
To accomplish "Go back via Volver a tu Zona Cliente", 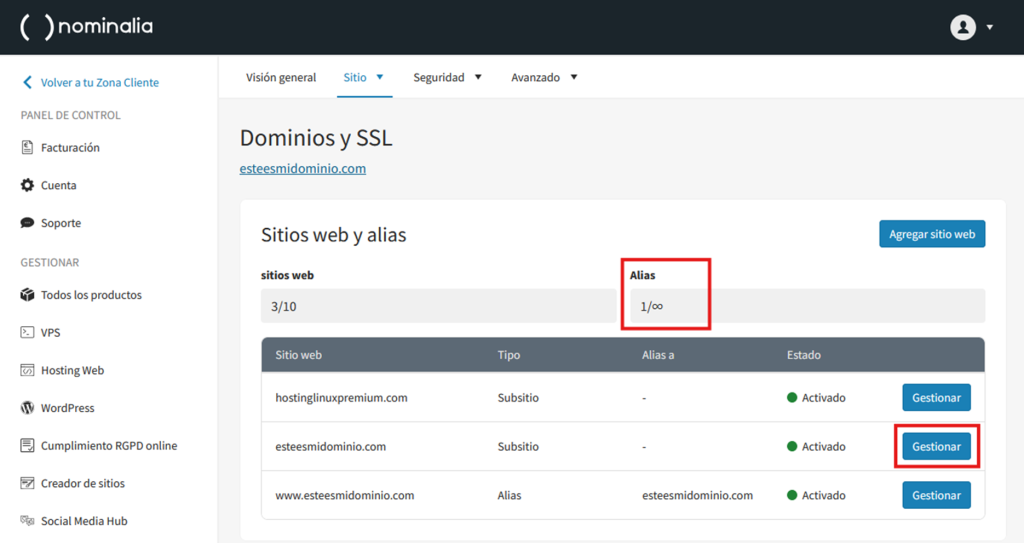I will (x=100, y=82).
